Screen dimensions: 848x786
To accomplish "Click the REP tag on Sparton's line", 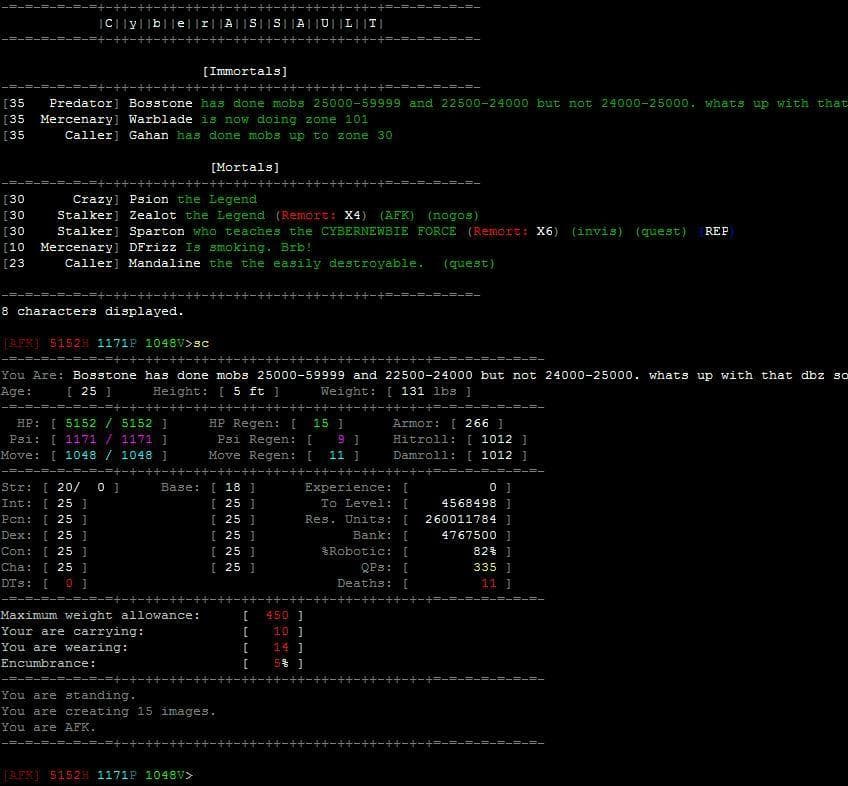I will 716,231.
